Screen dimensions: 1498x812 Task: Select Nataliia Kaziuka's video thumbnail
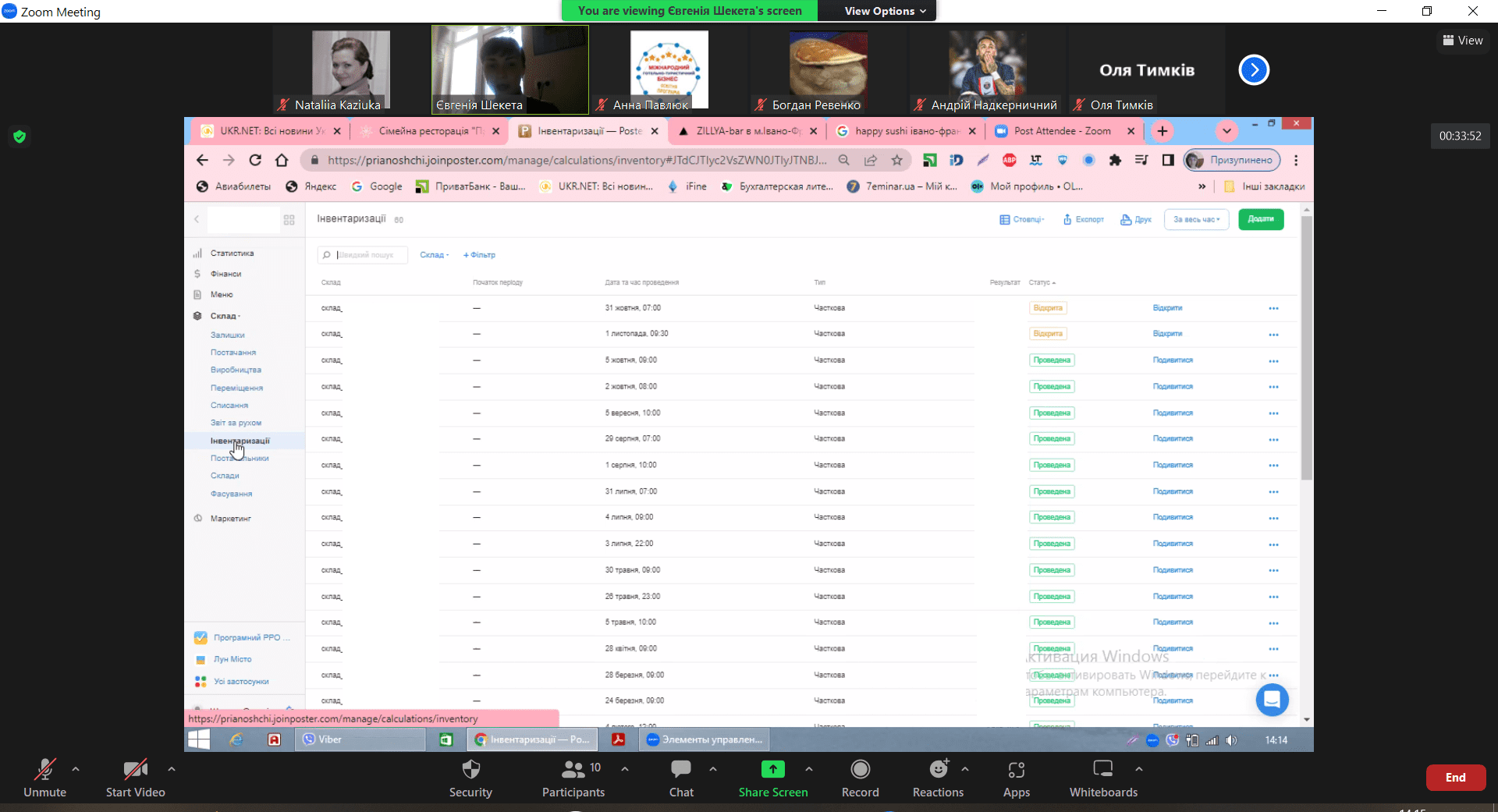click(350, 70)
